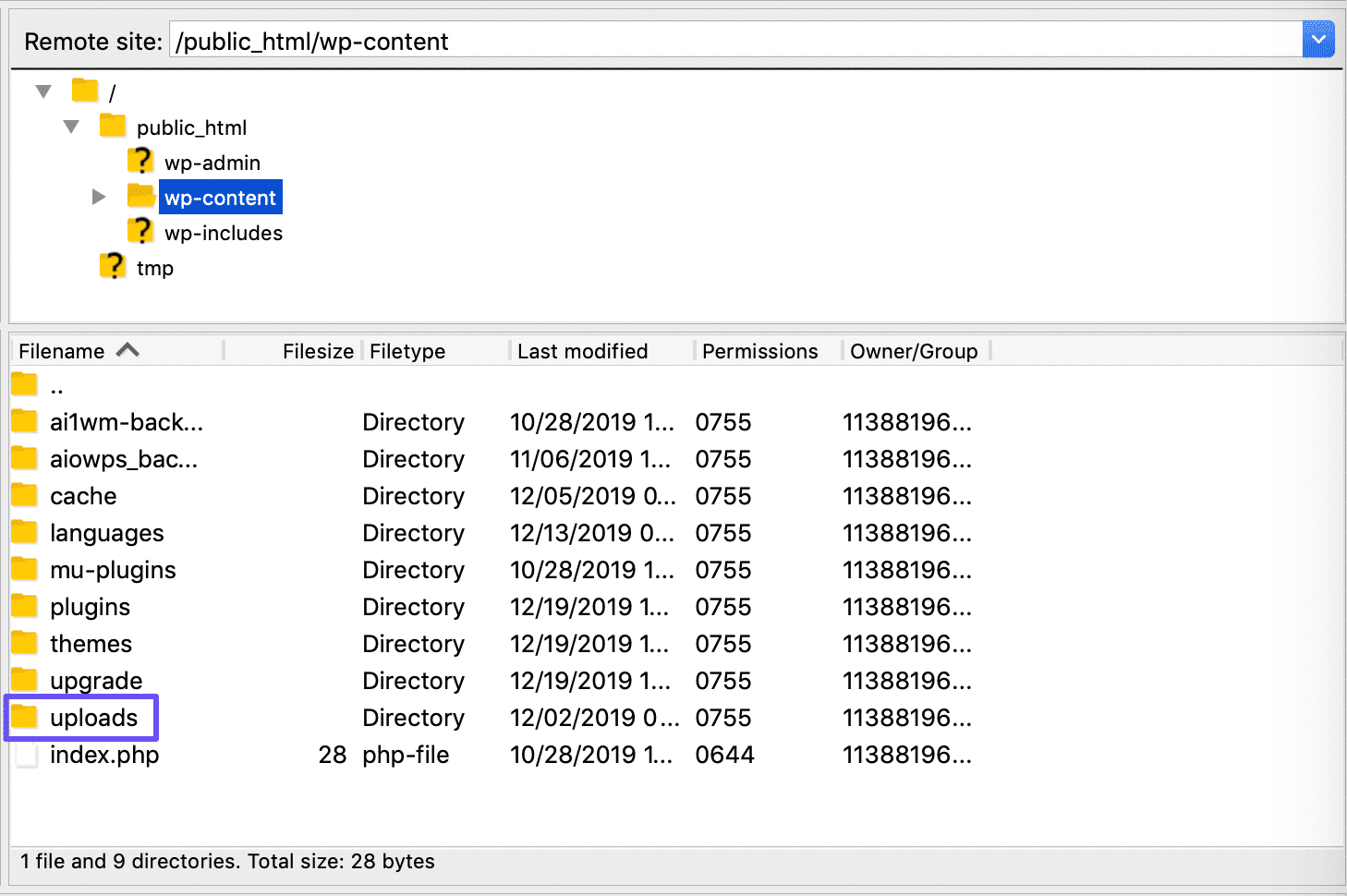Click the question mark icon beside tmp
Screen dimensions: 1347x896
tap(112, 266)
